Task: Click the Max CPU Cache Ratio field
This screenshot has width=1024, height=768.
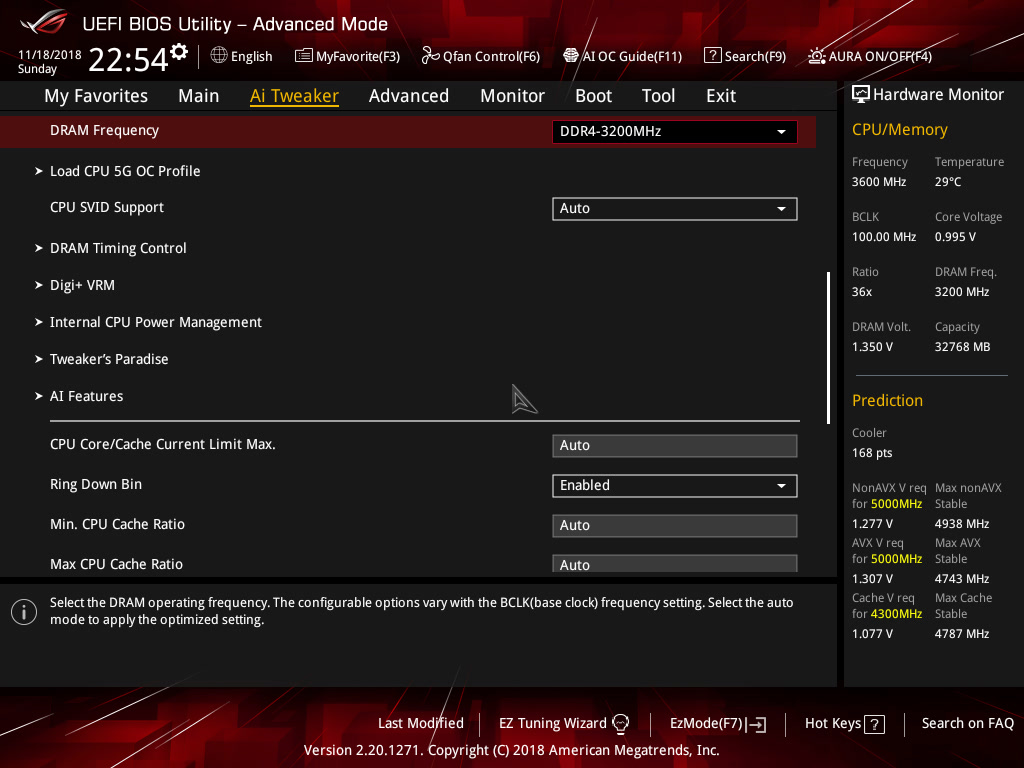Action: tap(675, 564)
